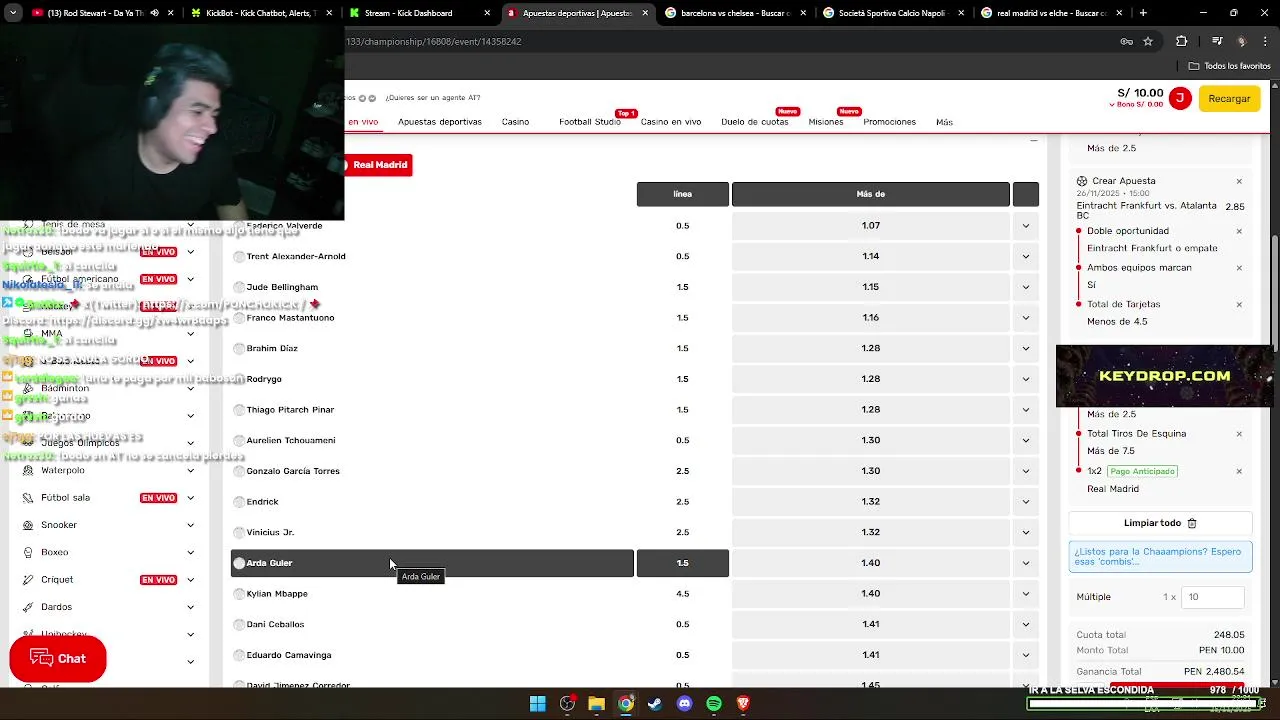Pick the 1.40 odds for Arda Guler

(871, 563)
